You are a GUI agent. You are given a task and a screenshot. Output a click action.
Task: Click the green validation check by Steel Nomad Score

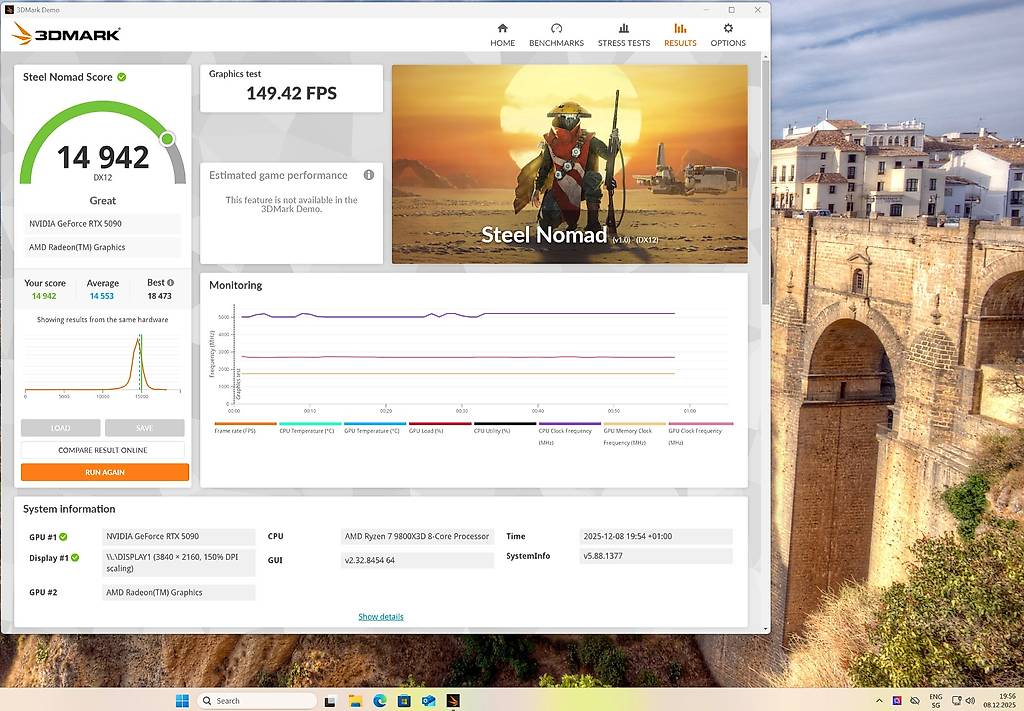[122, 77]
